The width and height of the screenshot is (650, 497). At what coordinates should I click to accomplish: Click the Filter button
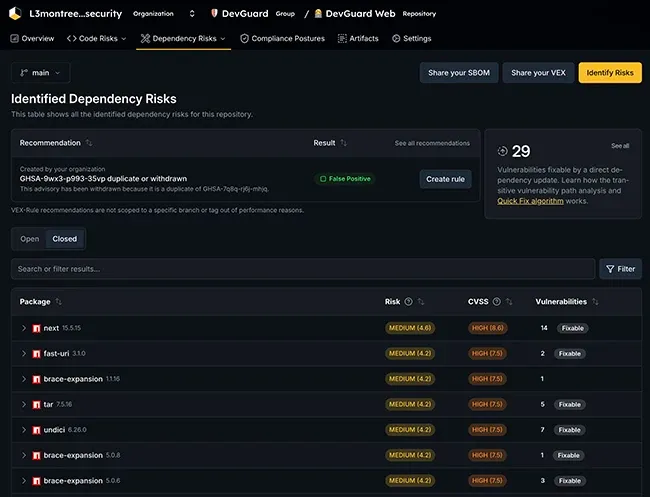pyautogui.click(x=620, y=269)
